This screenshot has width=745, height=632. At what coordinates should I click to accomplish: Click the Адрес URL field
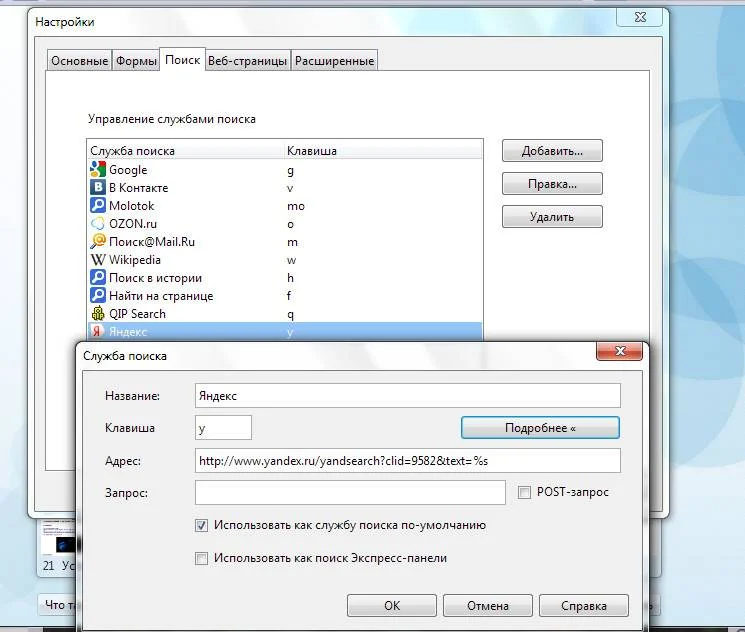pyautogui.click(x=408, y=460)
